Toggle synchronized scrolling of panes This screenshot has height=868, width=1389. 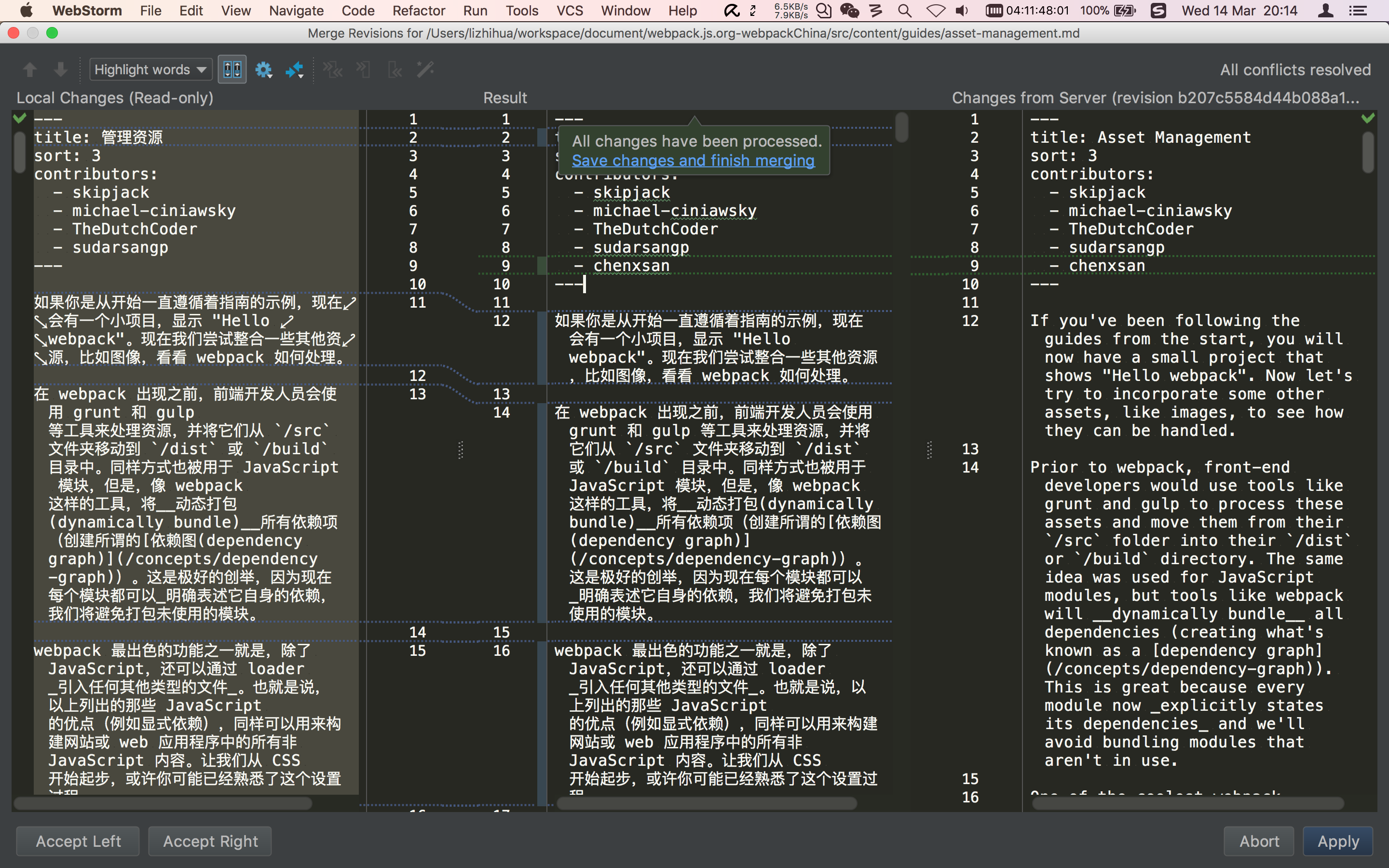click(x=232, y=70)
